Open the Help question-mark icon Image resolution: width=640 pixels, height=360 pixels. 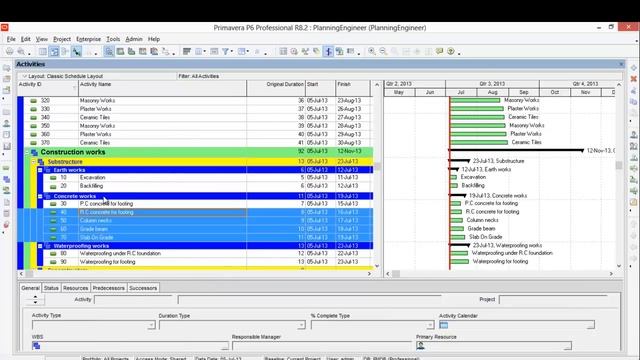pyautogui.click(x=451, y=51)
